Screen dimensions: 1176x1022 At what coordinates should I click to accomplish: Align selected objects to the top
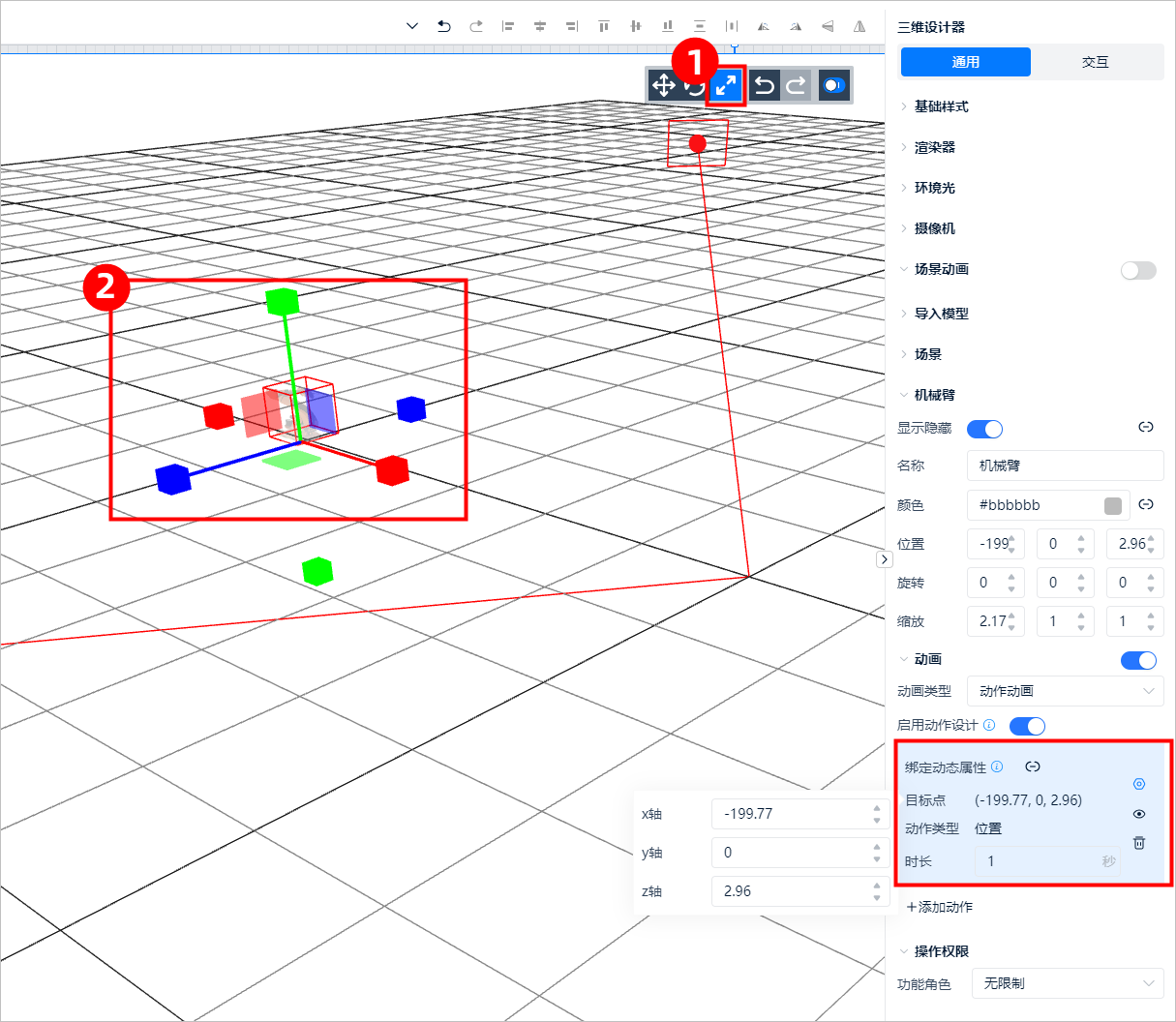click(604, 26)
